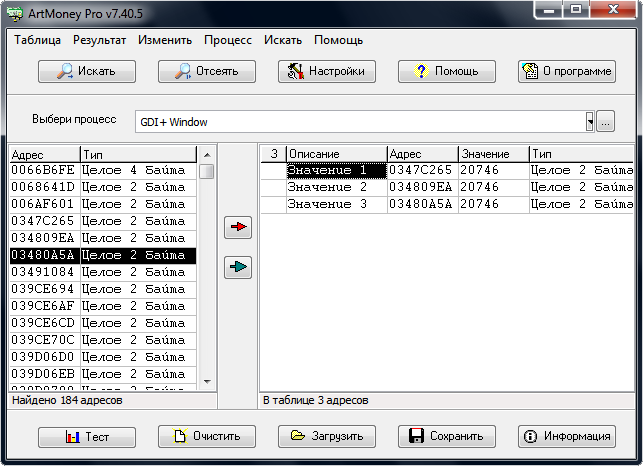Click address cell 0347C265 in the right table
This screenshot has height=466, width=643.
(x=422, y=170)
